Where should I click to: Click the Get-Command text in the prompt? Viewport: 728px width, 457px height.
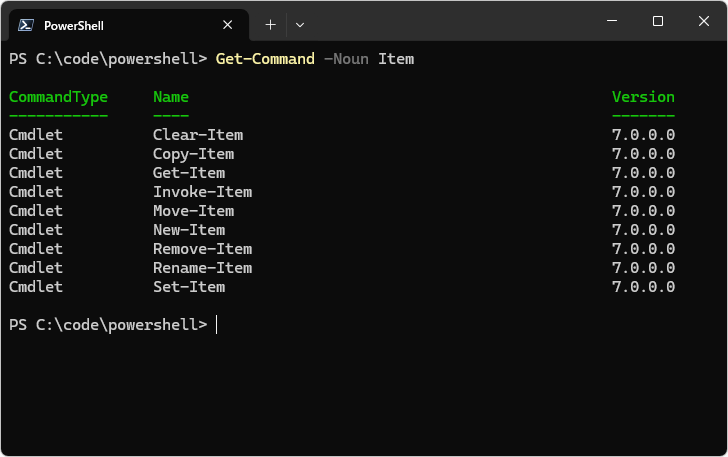click(265, 59)
